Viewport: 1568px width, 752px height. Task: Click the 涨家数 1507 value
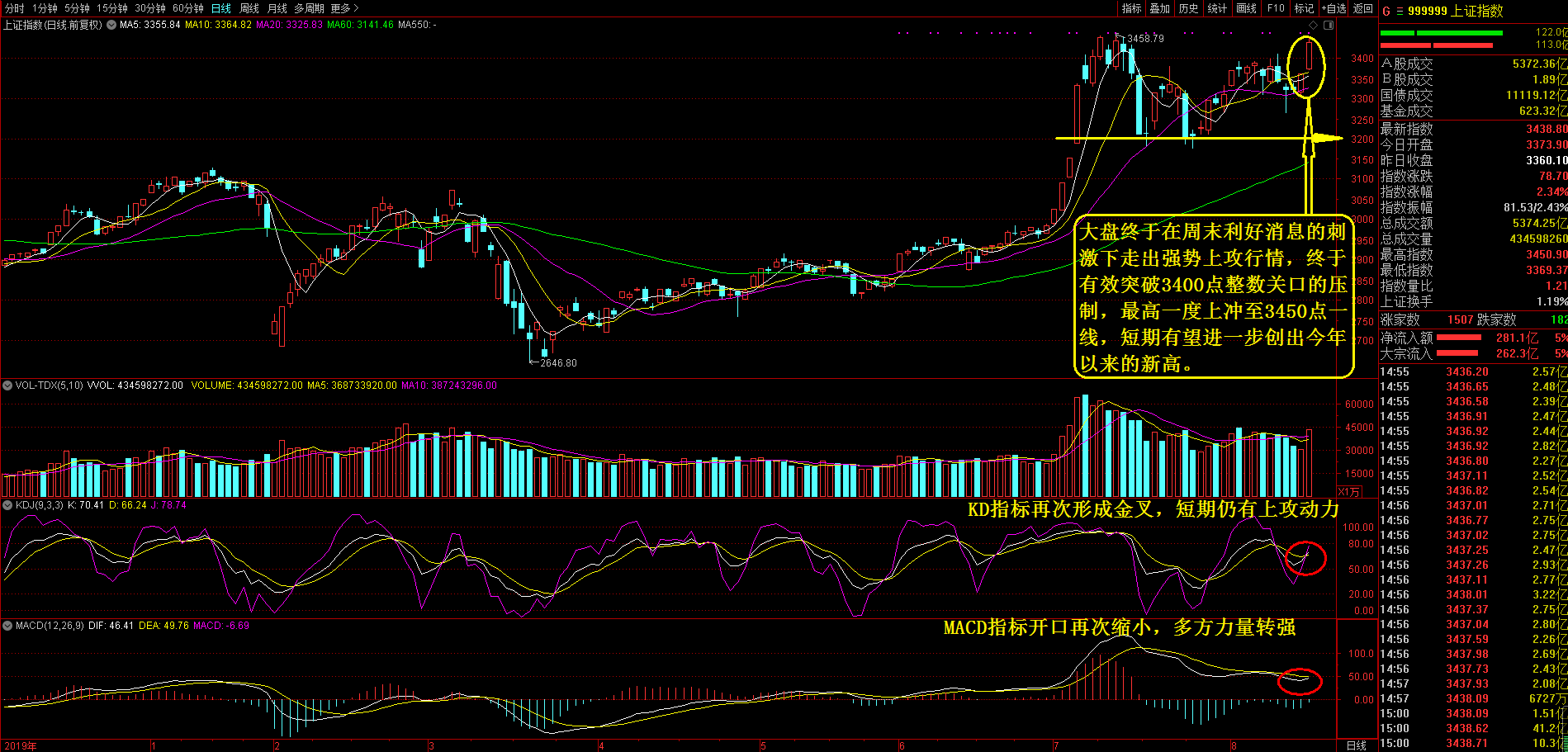click(1460, 319)
